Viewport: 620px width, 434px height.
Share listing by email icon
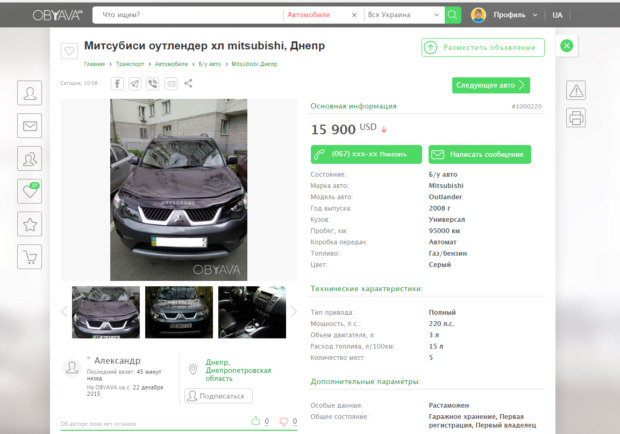point(171,84)
